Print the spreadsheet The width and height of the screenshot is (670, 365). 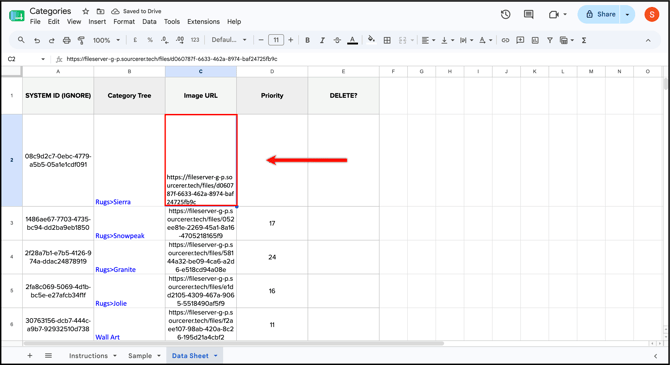pyautogui.click(x=67, y=40)
